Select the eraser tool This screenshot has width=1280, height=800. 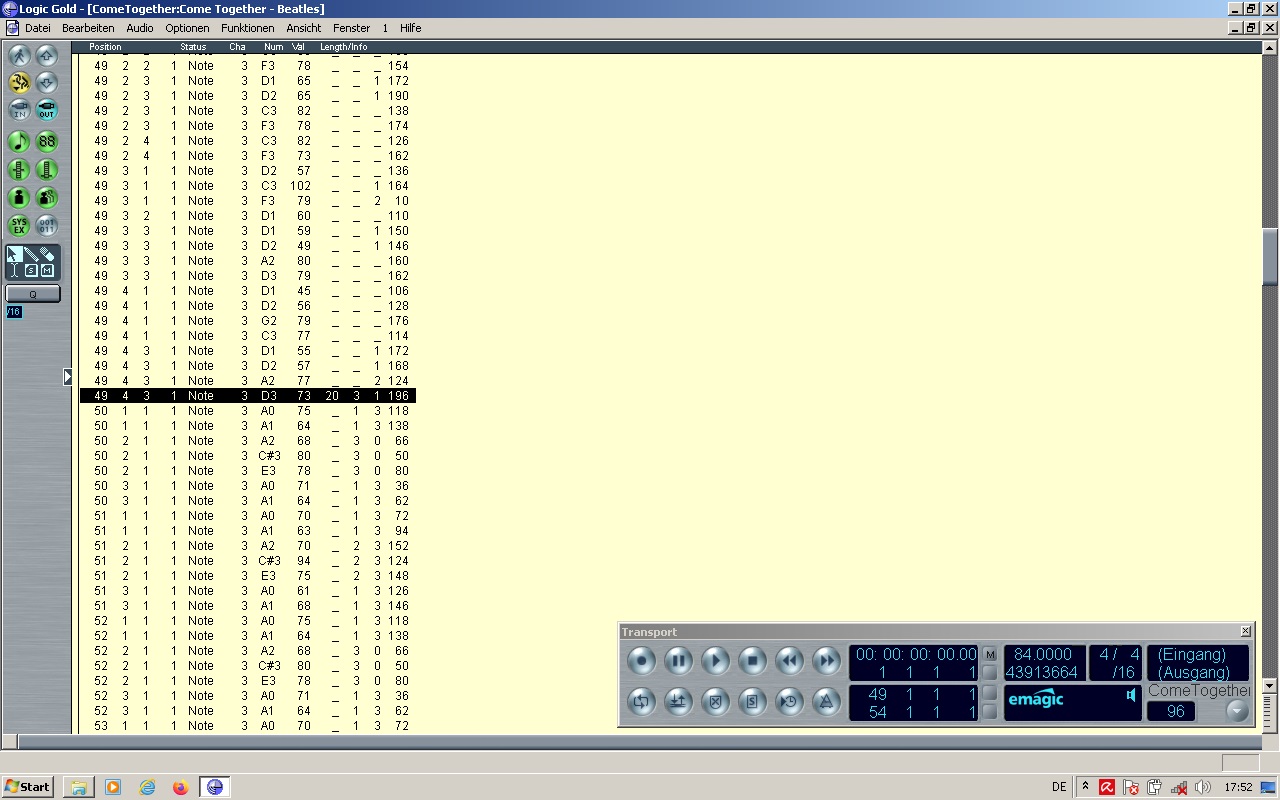[47, 255]
